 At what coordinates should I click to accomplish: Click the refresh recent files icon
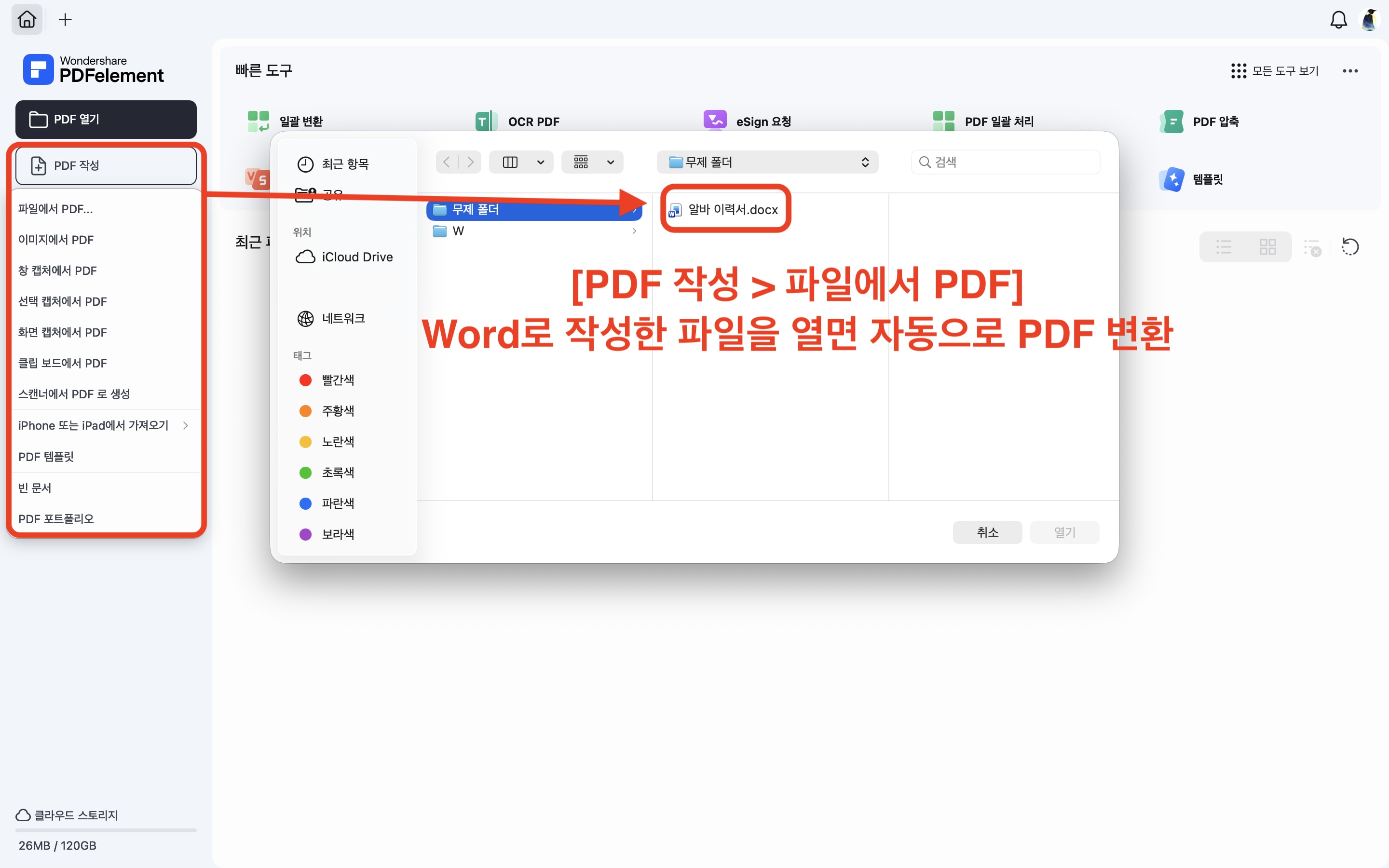click(1350, 247)
